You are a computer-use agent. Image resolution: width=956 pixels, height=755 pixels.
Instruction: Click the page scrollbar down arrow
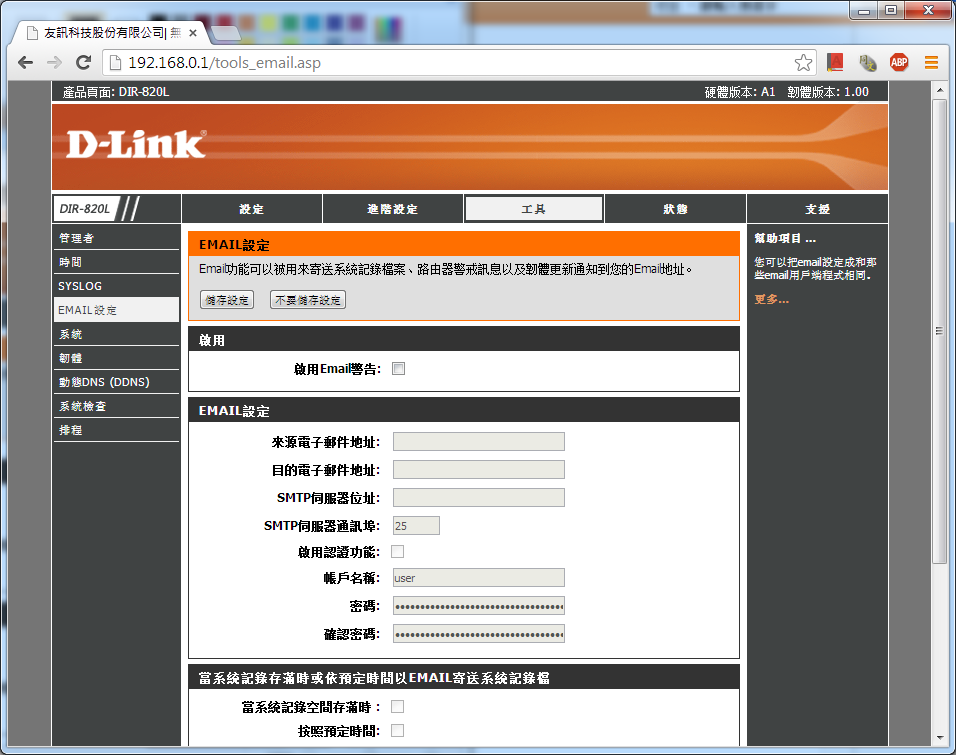click(939, 739)
